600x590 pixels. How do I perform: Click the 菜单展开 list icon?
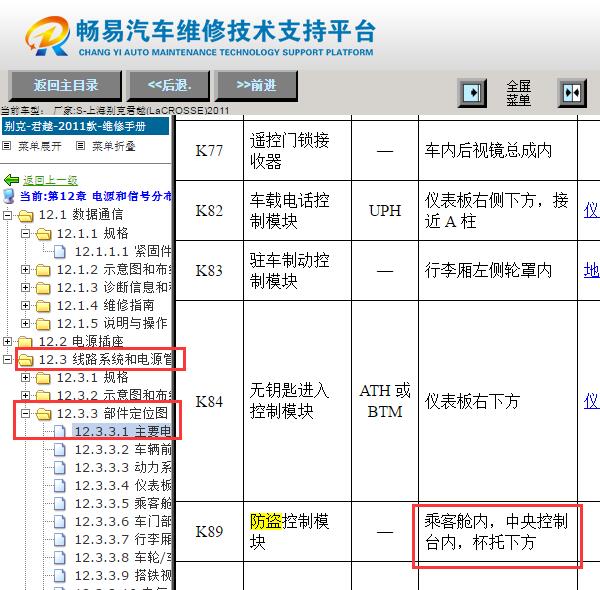tap(7, 146)
